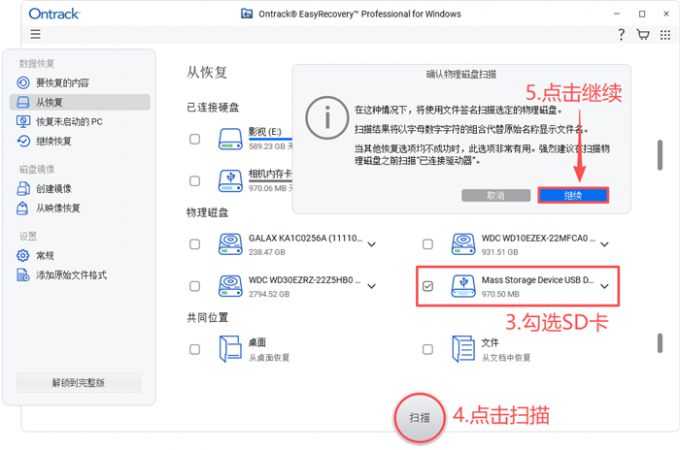Uncheck the Mass Storage Device USB checkbox

tap(428, 286)
